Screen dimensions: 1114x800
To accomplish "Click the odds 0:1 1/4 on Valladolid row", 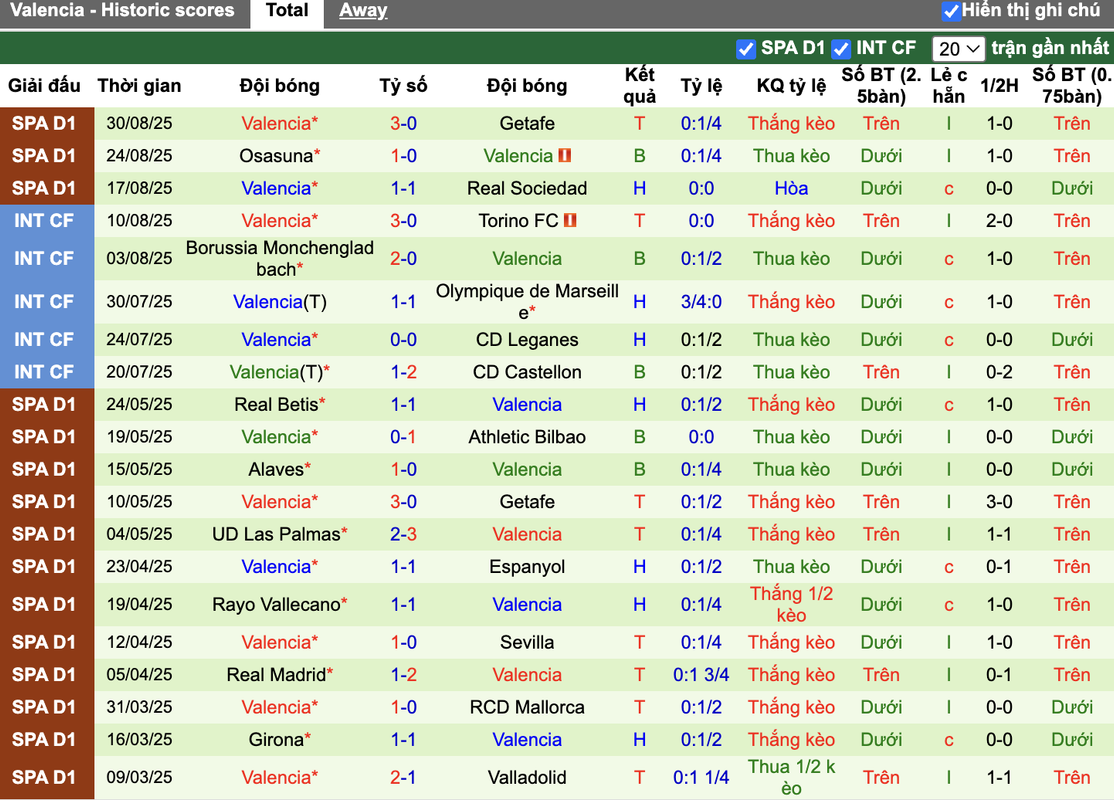I will tap(701, 778).
